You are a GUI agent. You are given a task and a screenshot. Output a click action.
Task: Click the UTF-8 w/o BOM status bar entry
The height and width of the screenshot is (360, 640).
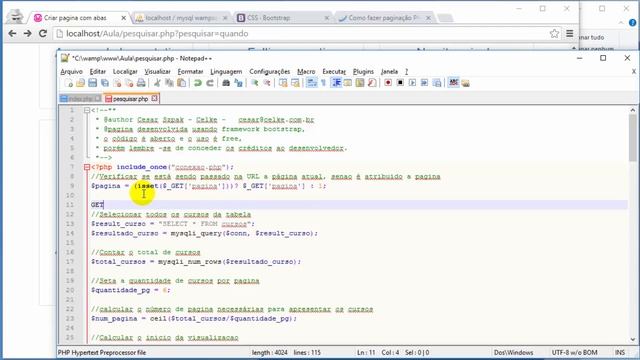(x=574, y=352)
